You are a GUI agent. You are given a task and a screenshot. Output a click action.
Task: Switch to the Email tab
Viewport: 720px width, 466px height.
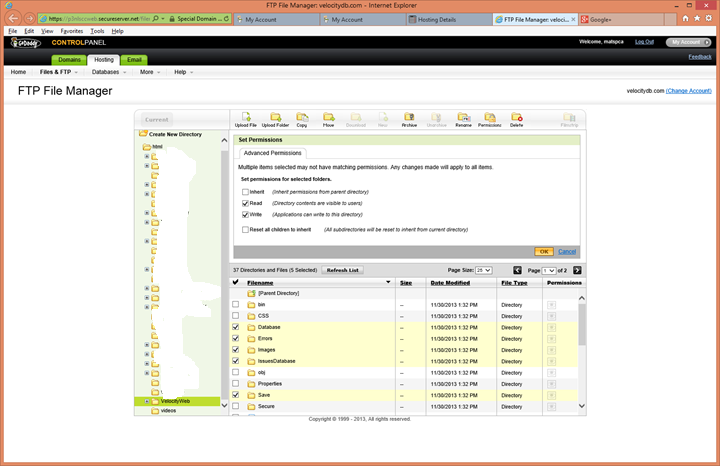click(x=134, y=60)
